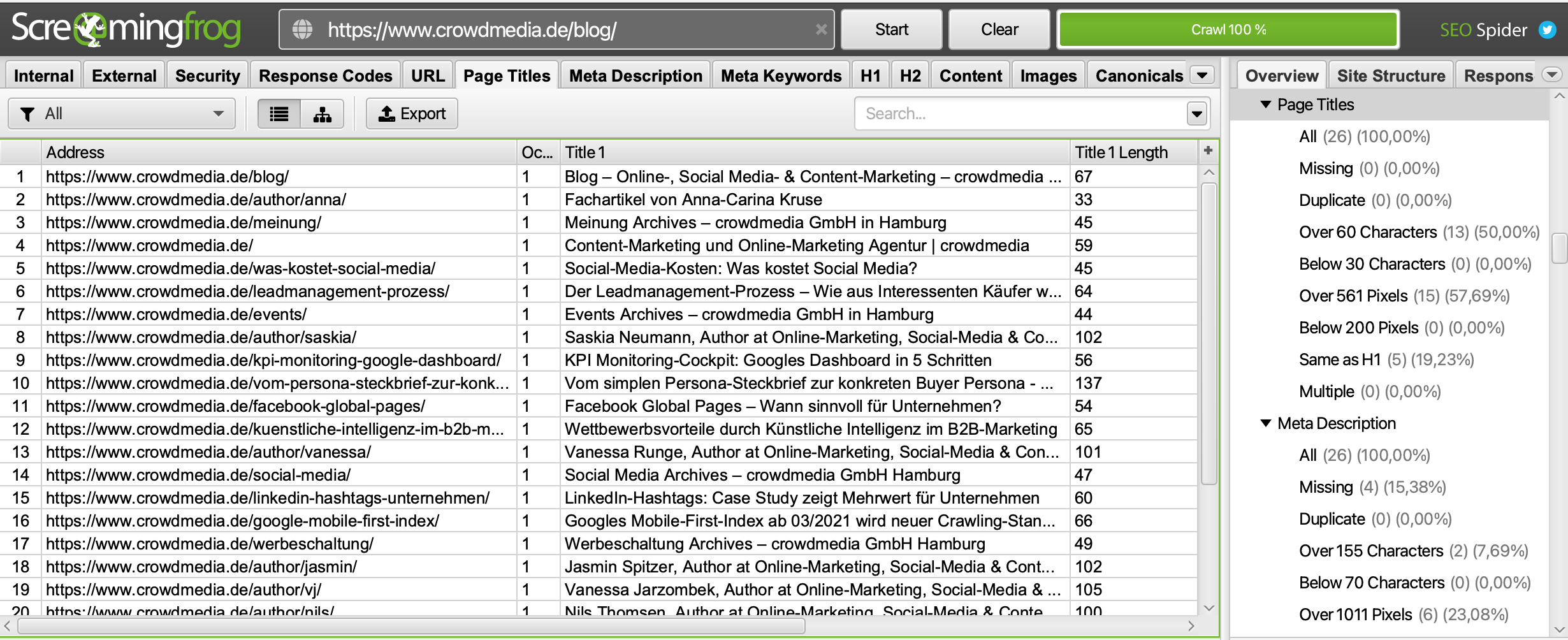Open the search options dropdown arrow
This screenshot has height=640, width=1568.
1197,114
